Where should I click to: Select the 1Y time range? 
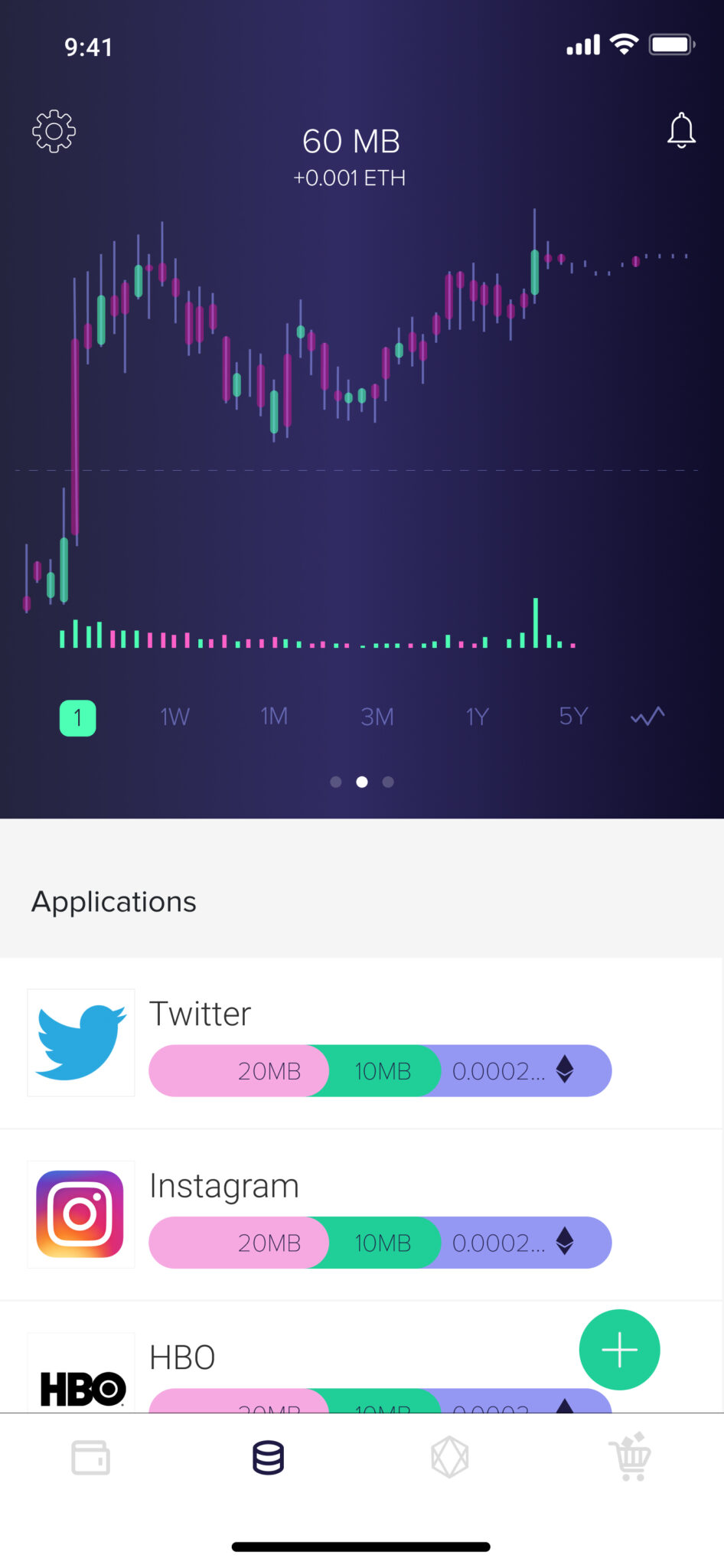(x=477, y=717)
